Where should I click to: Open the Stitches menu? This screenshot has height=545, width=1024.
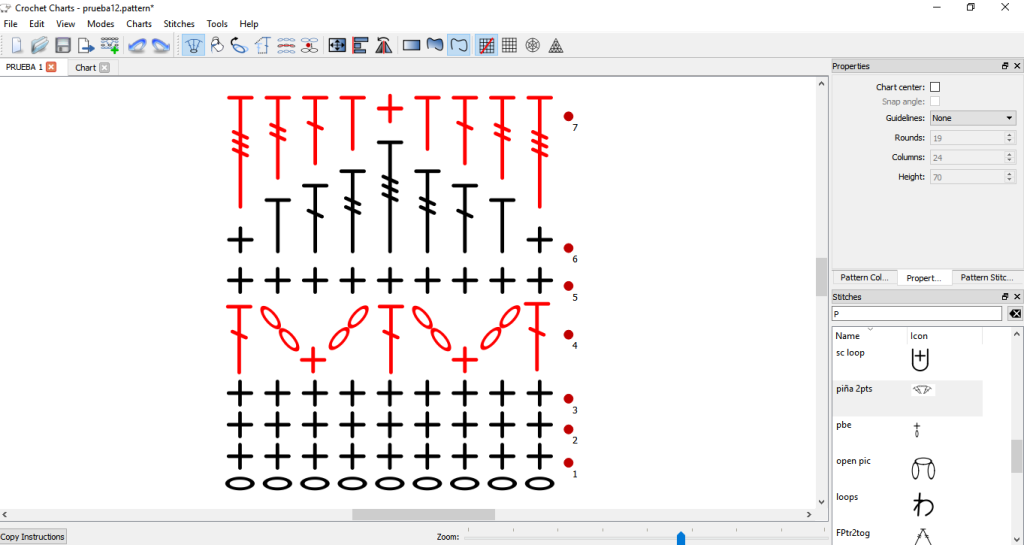click(x=179, y=24)
